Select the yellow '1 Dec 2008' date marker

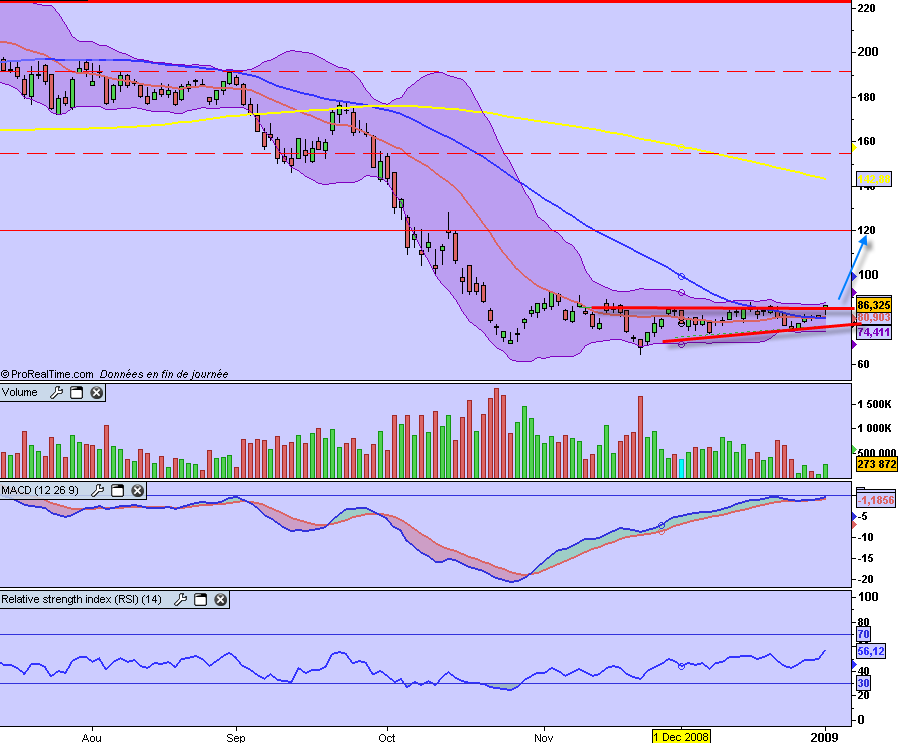tap(681, 735)
